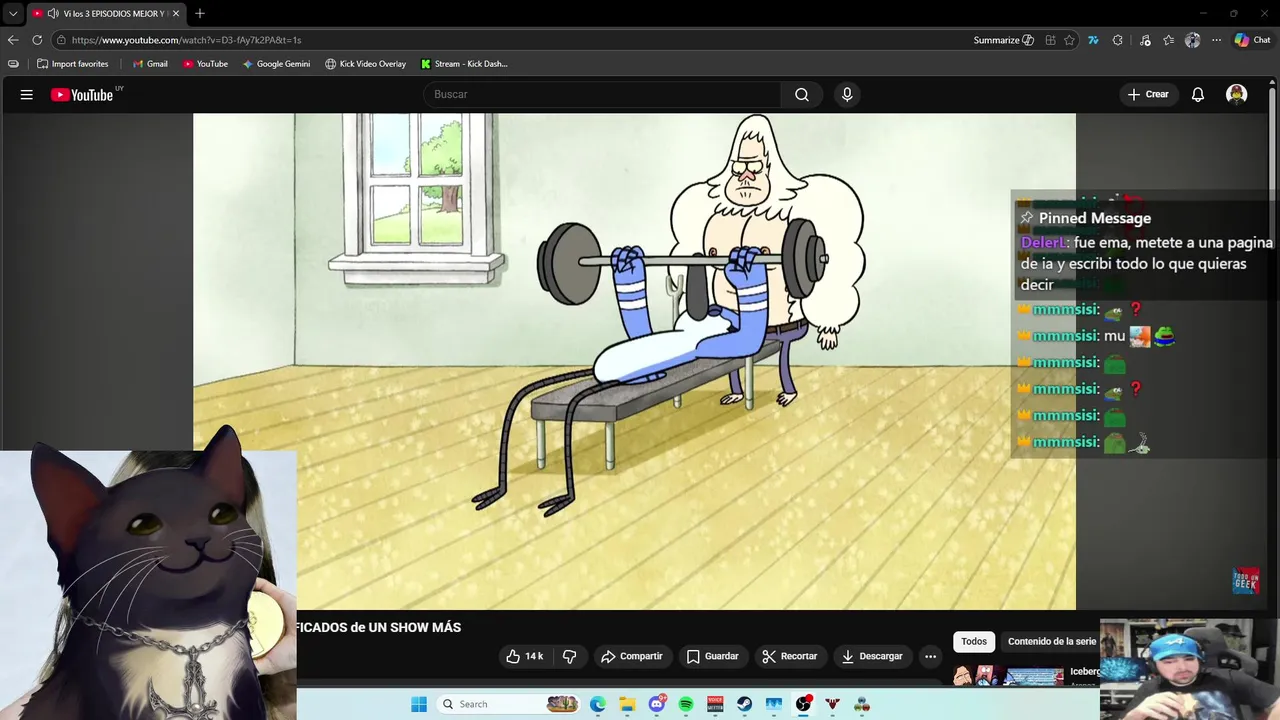Click the video player area

tap(634, 361)
